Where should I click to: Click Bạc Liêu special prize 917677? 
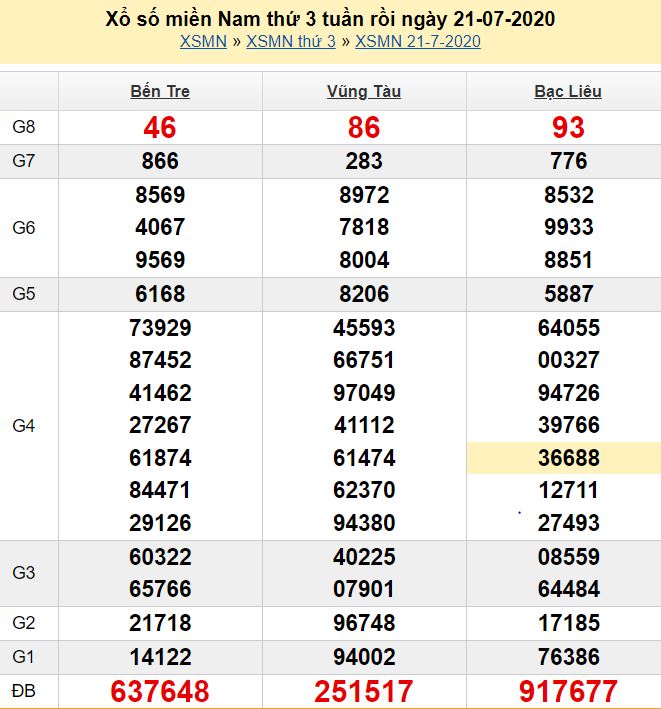[x=568, y=691]
